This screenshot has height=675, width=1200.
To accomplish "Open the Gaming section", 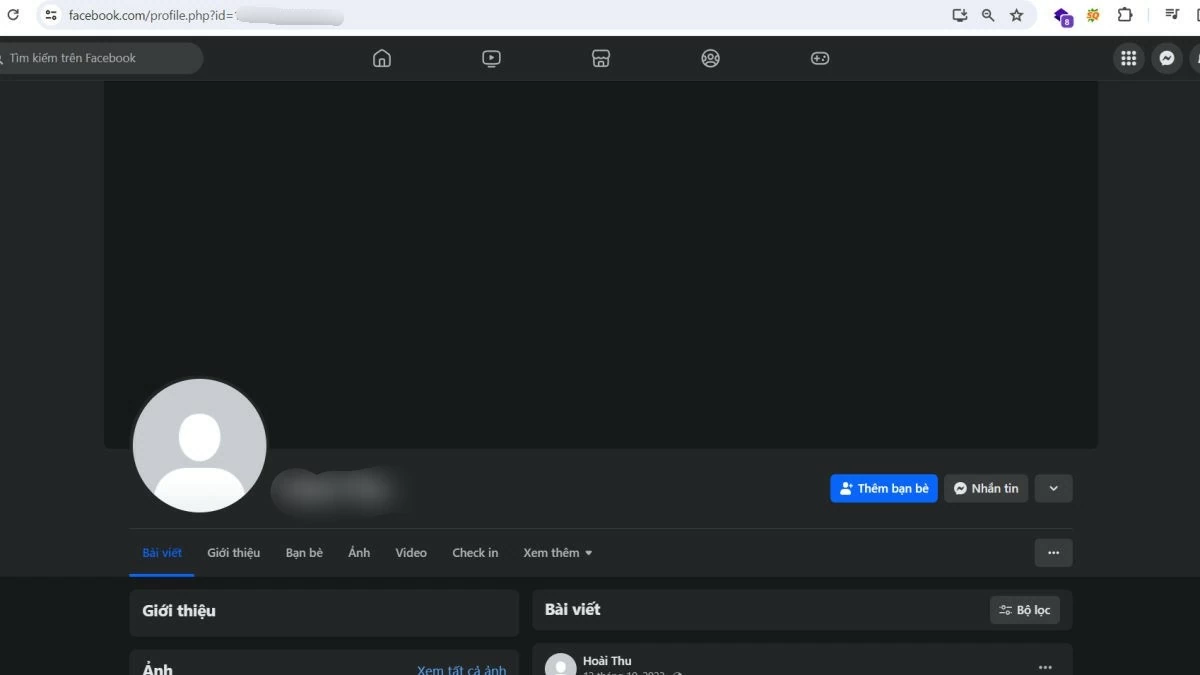I will click(x=819, y=58).
